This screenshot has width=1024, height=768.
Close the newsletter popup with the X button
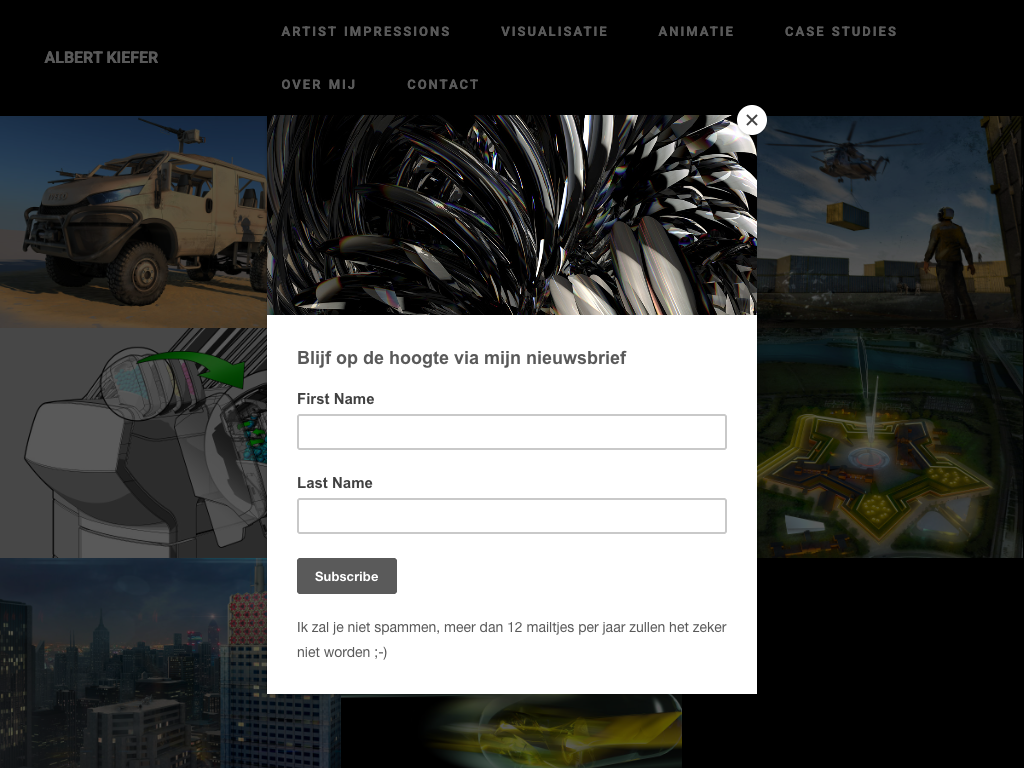752,120
